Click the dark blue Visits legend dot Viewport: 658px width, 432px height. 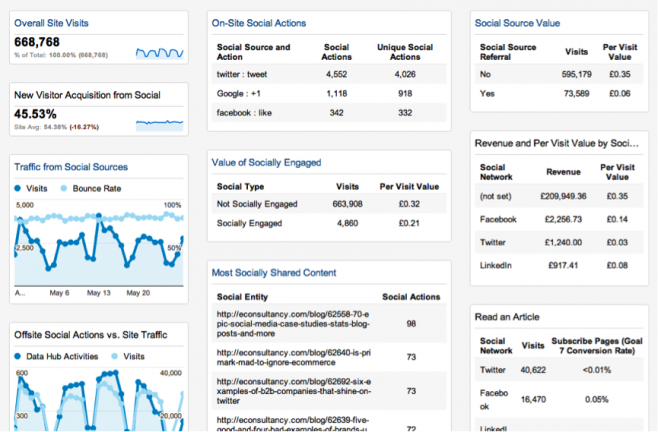point(18,189)
